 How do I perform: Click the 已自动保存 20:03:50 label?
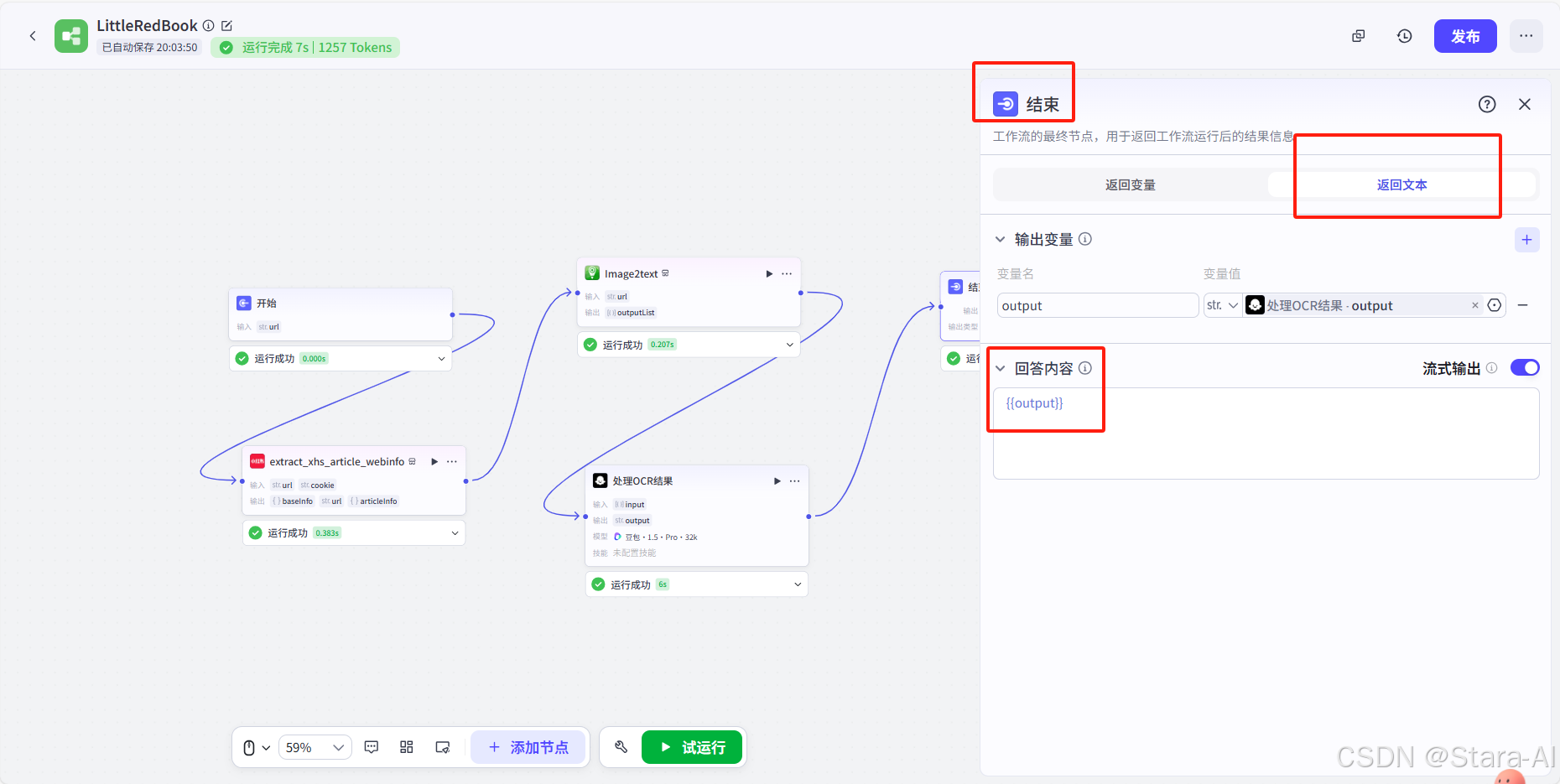149,48
